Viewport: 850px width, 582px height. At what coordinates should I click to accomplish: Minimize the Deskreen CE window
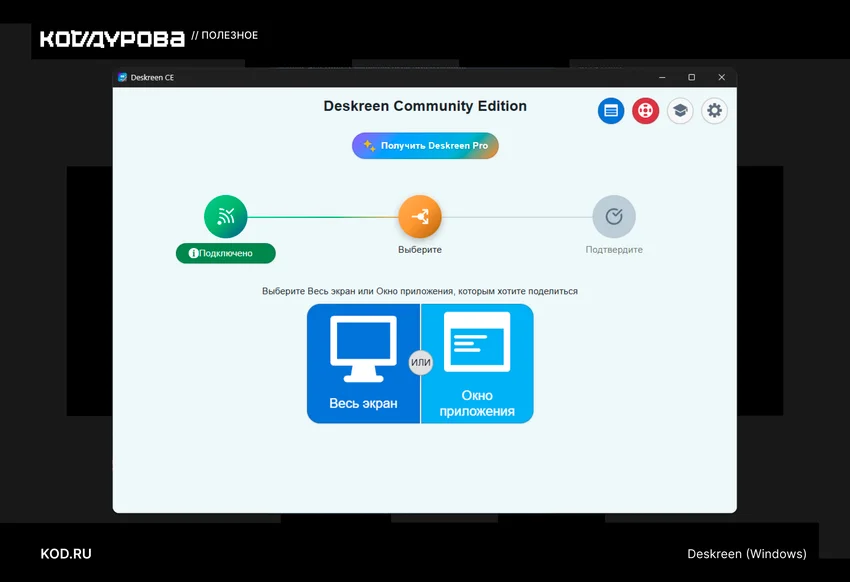point(662,77)
